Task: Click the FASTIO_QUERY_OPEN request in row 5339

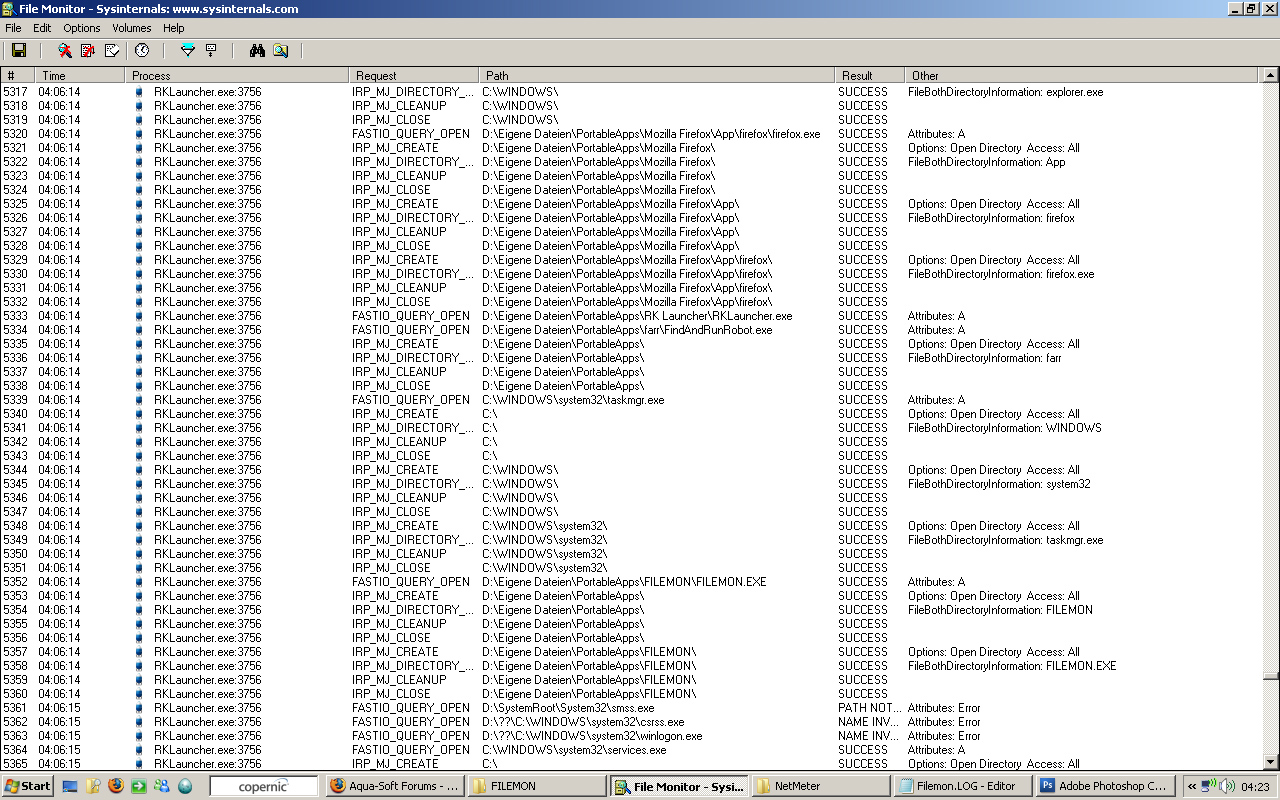Action: pos(411,399)
